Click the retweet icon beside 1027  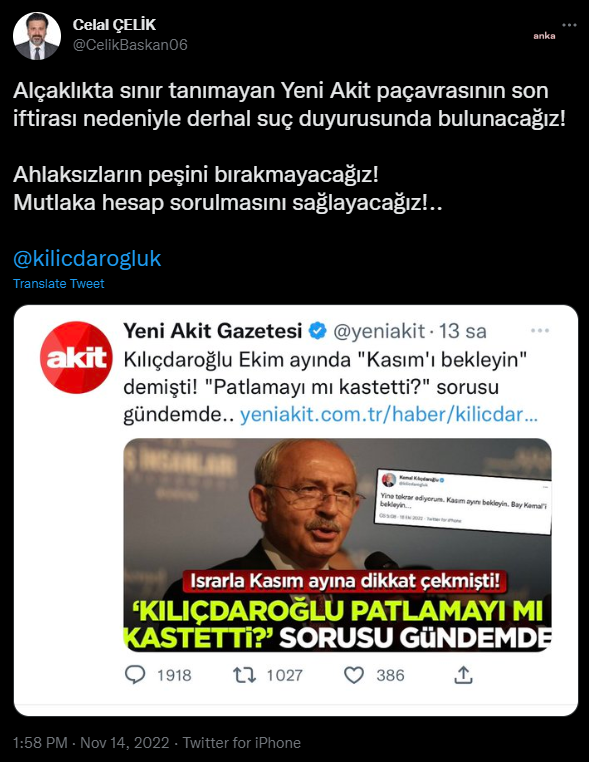pyautogui.click(x=244, y=675)
